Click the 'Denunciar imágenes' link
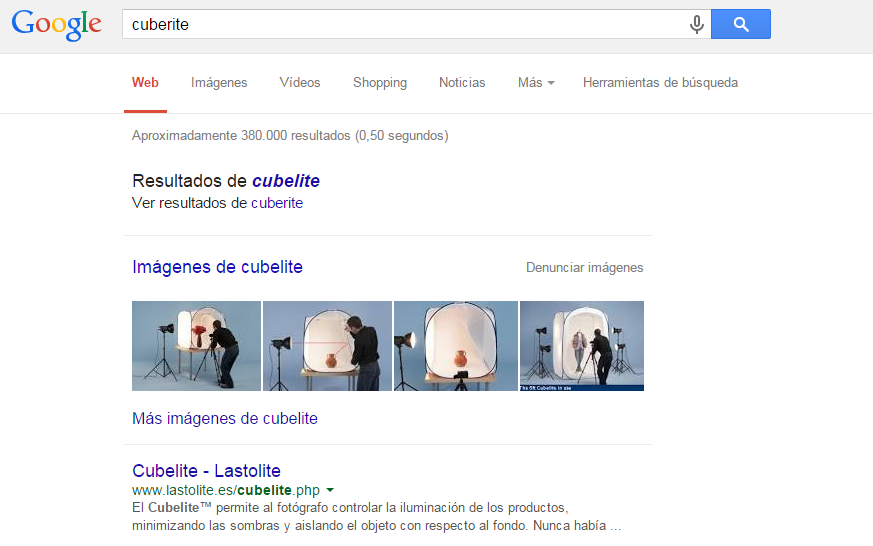This screenshot has width=873, height=546. coord(585,268)
